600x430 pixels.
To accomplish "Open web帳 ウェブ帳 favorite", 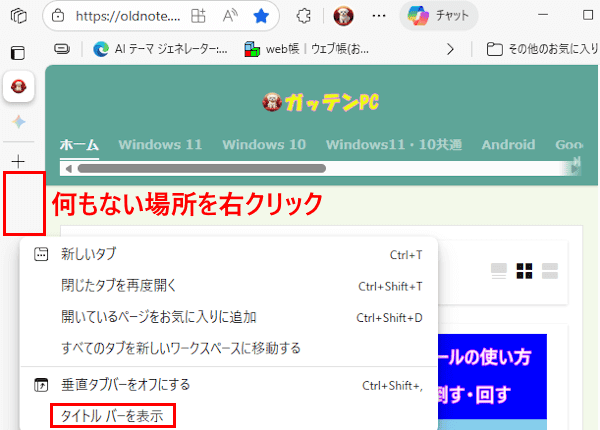I will pyautogui.click(x=307, y=49).
